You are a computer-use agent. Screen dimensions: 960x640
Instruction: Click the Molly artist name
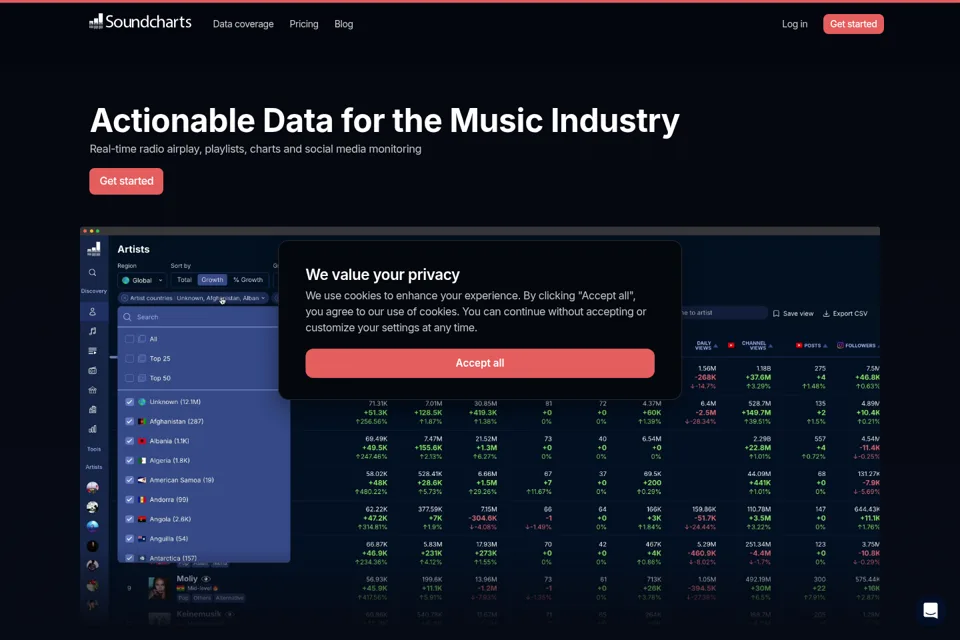tap(187, 579)
